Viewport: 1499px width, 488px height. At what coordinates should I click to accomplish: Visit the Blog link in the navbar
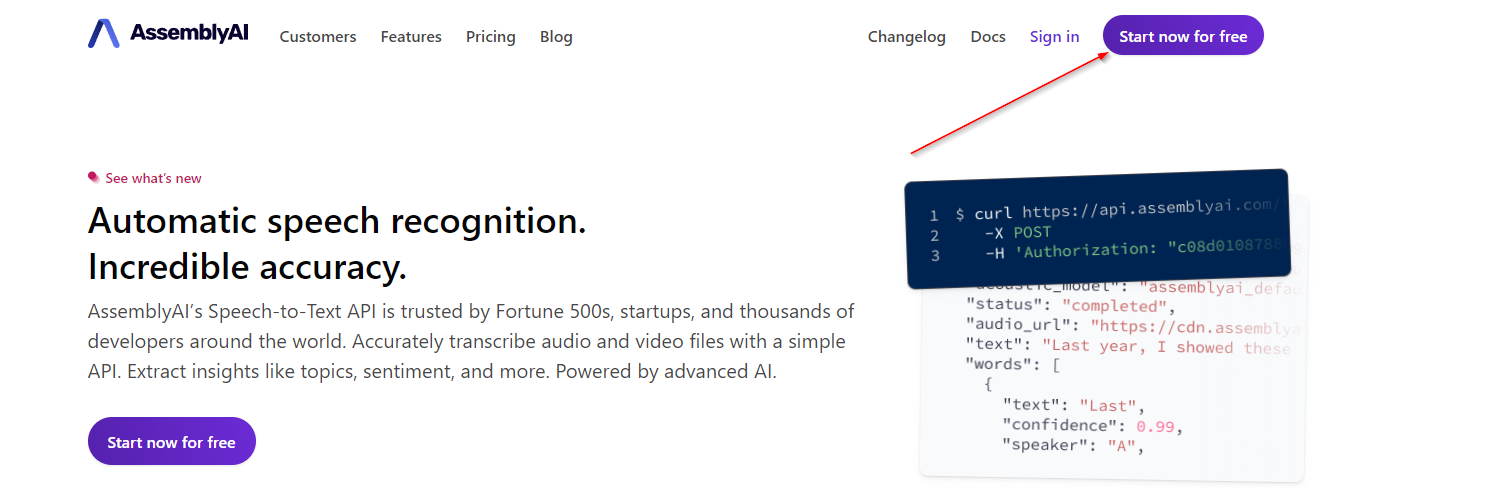(x=556, y=37)
